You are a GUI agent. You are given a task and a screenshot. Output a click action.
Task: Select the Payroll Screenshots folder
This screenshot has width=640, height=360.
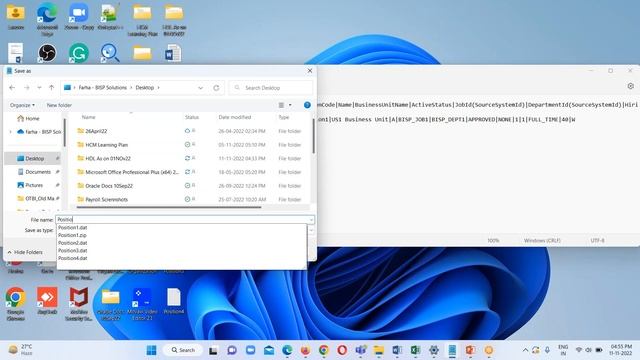point(106,200)
